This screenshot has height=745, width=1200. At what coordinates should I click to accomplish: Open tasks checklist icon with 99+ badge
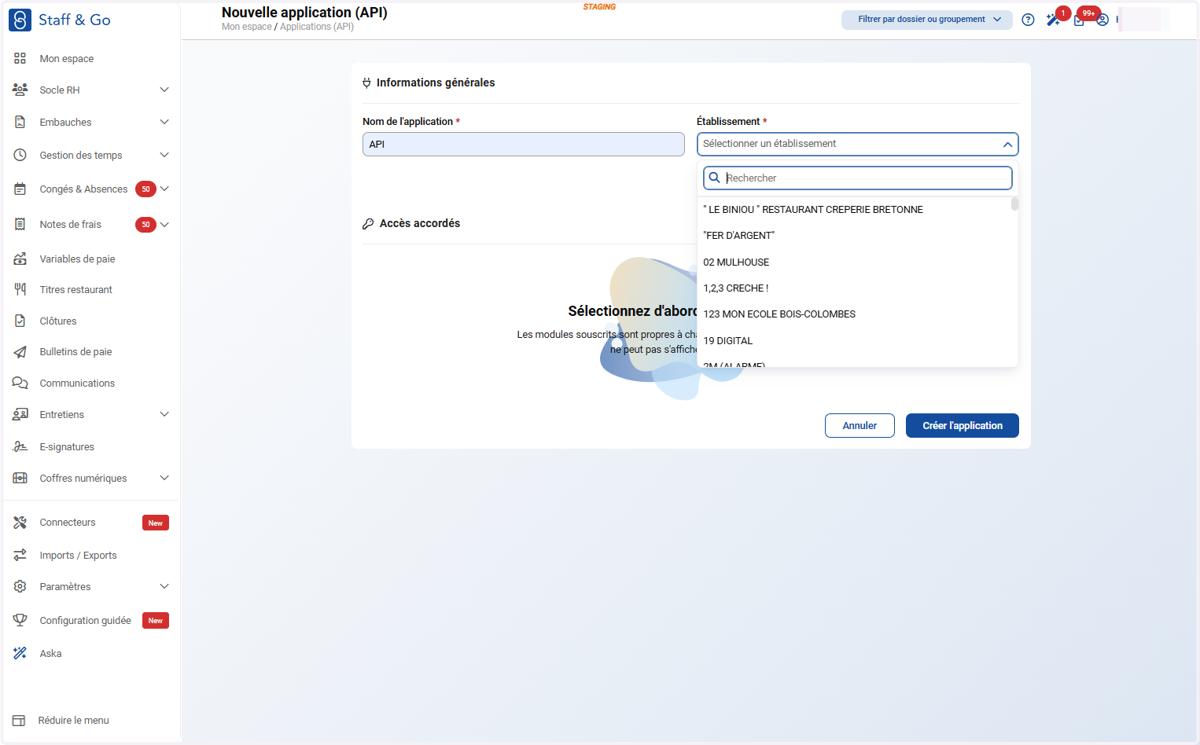pos(1079,19)
